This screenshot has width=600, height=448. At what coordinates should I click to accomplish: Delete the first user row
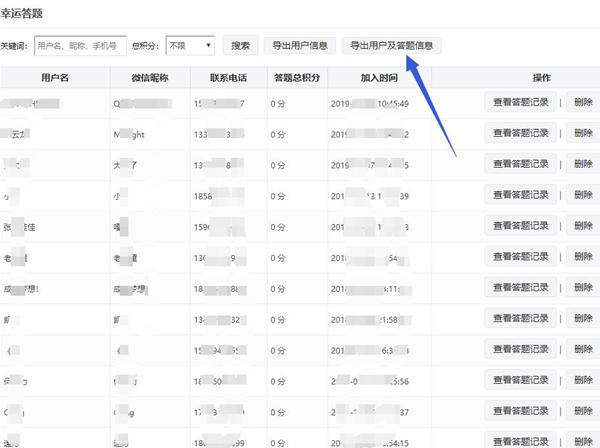click(582, 102)
